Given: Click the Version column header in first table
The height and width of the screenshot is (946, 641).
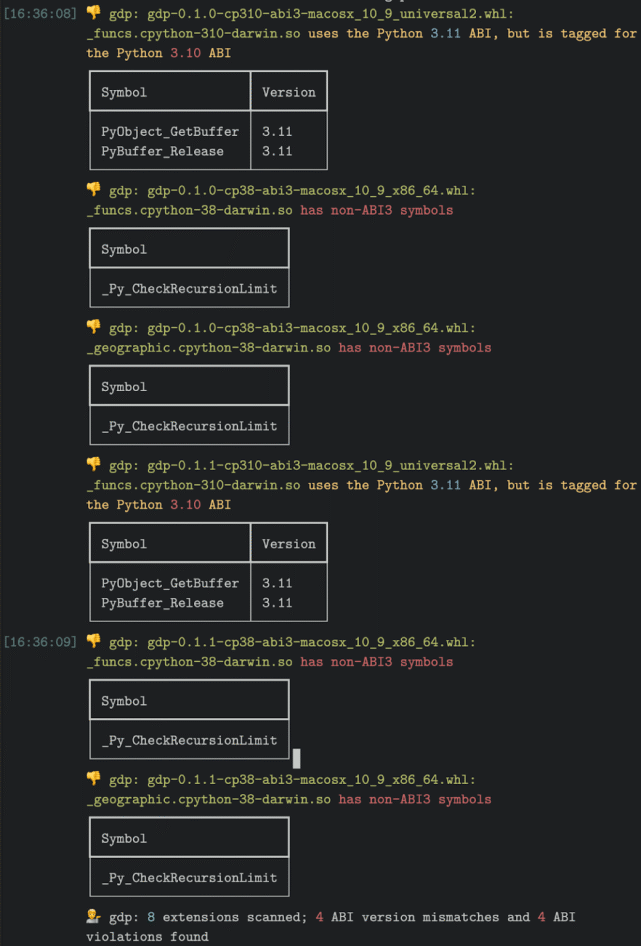Looking at the screenshot, I should [x=289, y=92].
